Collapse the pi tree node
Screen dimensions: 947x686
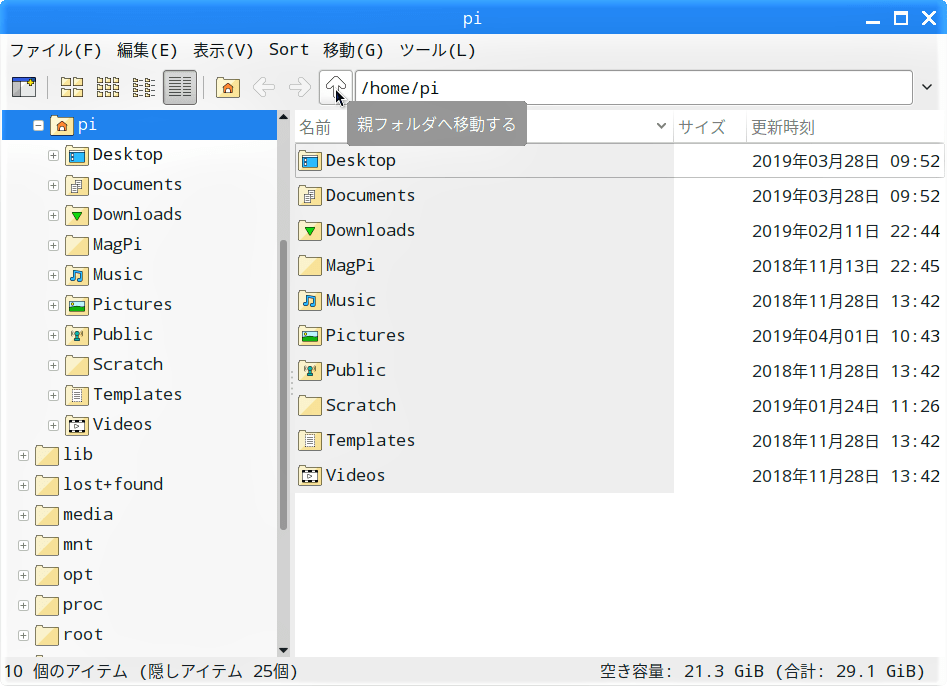pyautogui.click(x=39, y=126)
